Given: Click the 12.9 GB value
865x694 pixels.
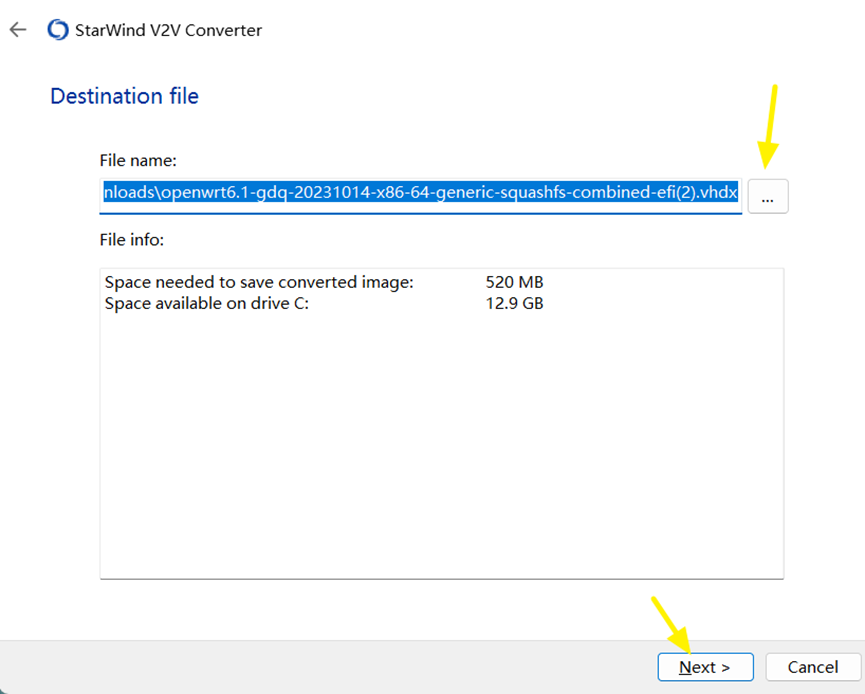Looking at the screenshot, I should pyautogui.click(x=514, y=303).
